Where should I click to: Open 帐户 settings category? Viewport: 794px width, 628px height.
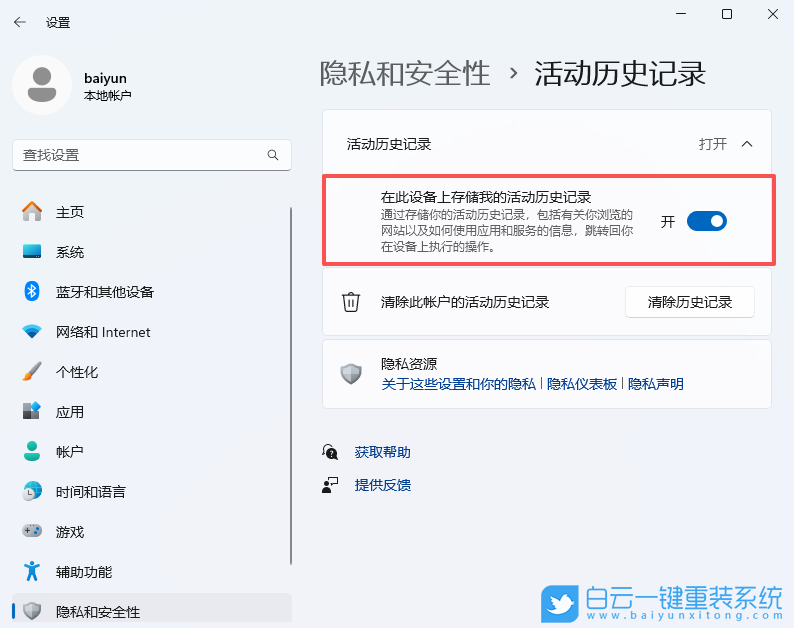[151, 451]
